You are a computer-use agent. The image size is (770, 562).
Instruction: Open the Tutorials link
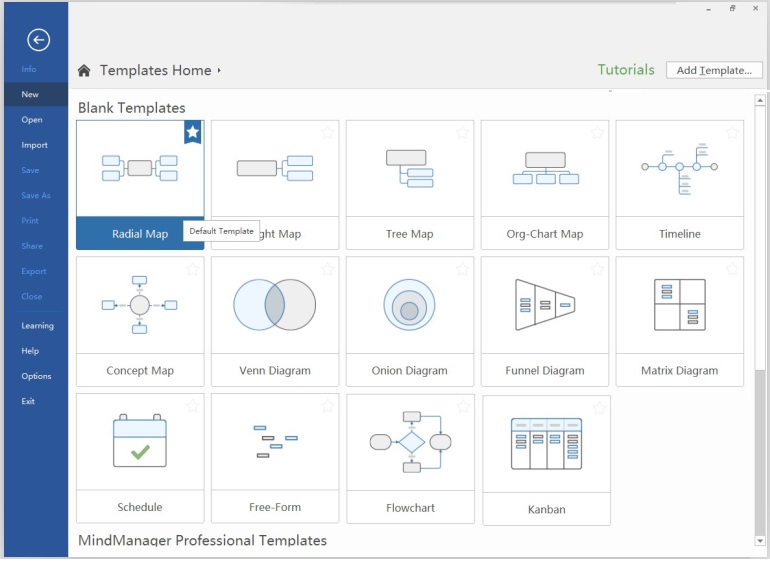click(626, 70)
